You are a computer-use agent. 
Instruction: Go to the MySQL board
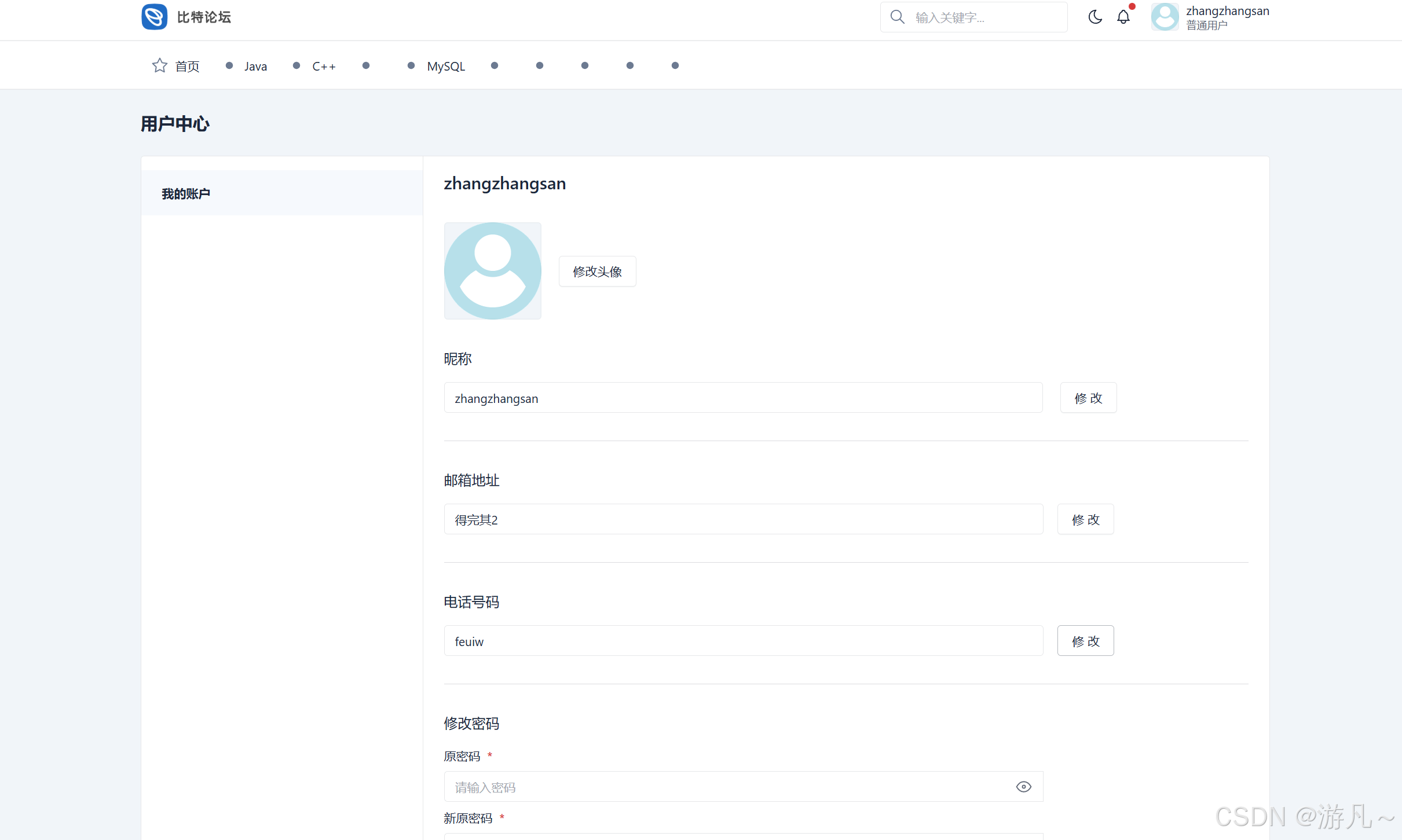(445, 66)
